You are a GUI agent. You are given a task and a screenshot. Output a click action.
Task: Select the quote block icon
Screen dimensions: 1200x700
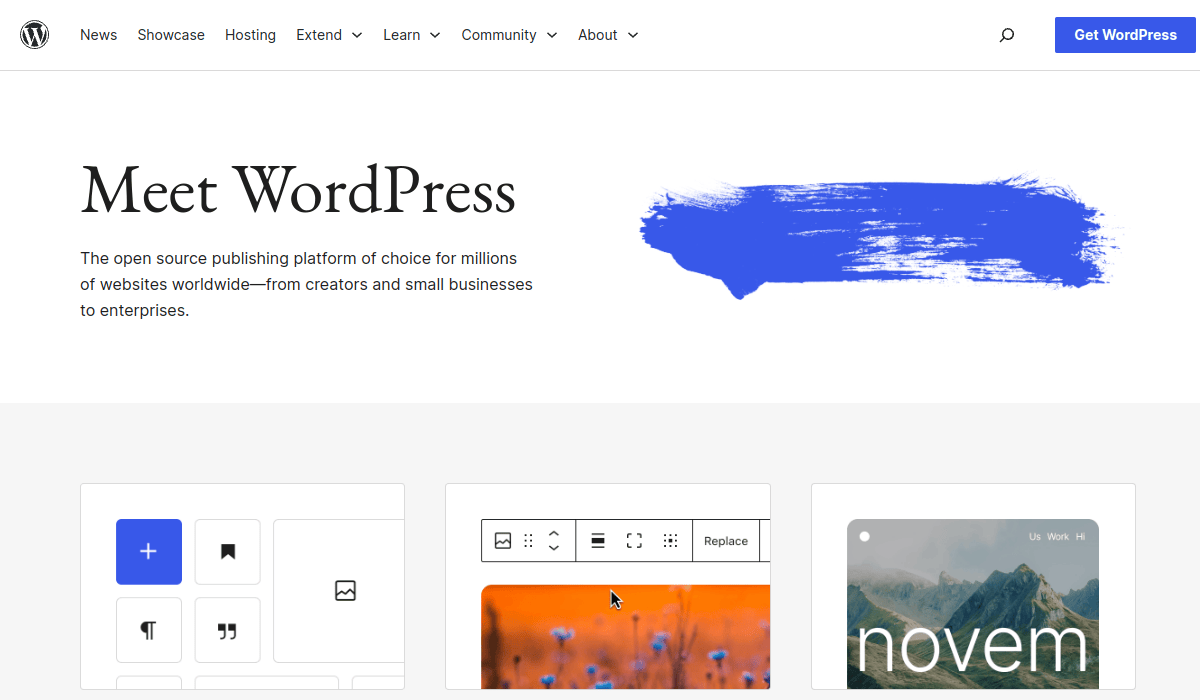click(227, 630)
